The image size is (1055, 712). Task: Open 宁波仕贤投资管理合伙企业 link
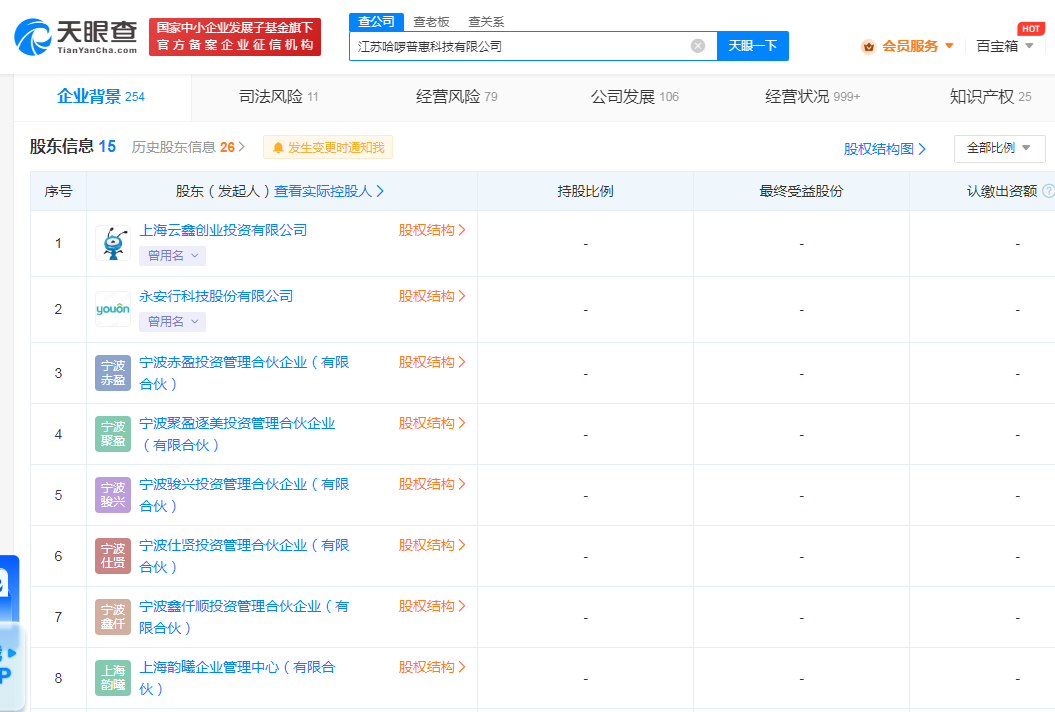tap(244, 556)
